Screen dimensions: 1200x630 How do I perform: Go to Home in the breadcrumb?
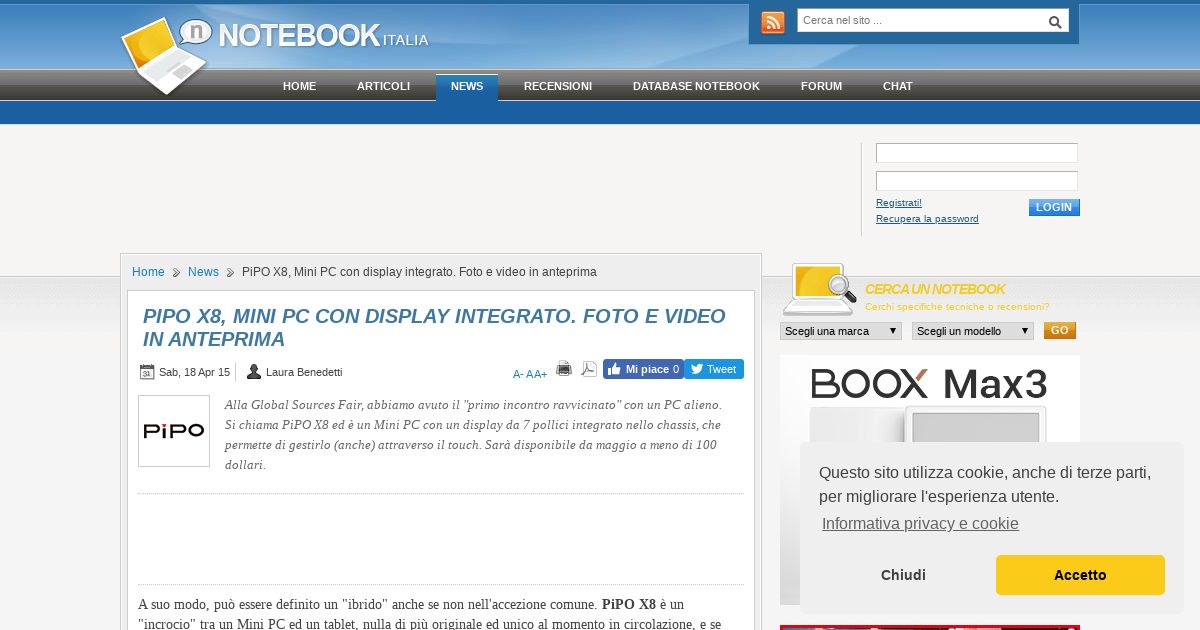click(x=148, y=272)
